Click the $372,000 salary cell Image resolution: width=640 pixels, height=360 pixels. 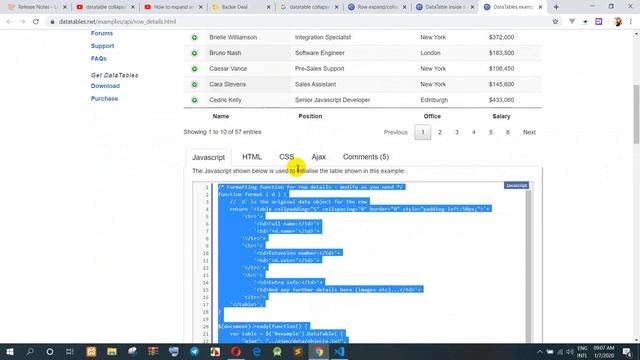[x=501, y=37]
